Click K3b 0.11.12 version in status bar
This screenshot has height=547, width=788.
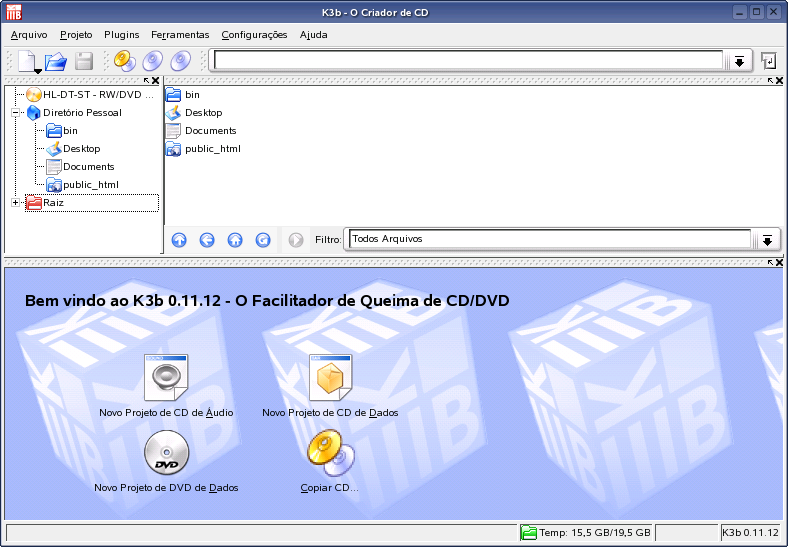750,532
